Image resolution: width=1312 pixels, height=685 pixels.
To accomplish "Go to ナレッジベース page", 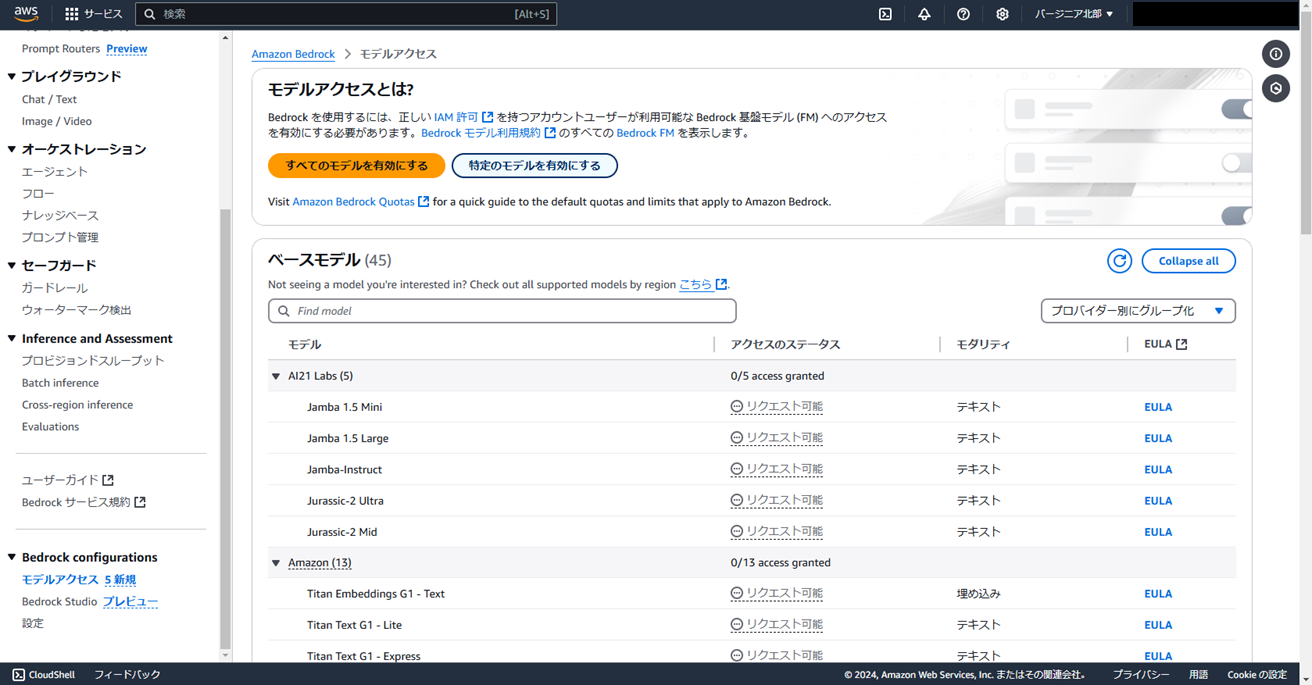I will (x=60, y=215).
